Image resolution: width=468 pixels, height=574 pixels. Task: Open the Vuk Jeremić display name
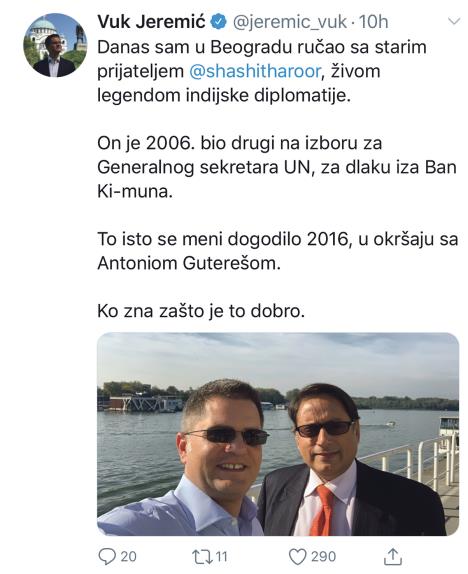pyautogui.click(x=151, y=22)
